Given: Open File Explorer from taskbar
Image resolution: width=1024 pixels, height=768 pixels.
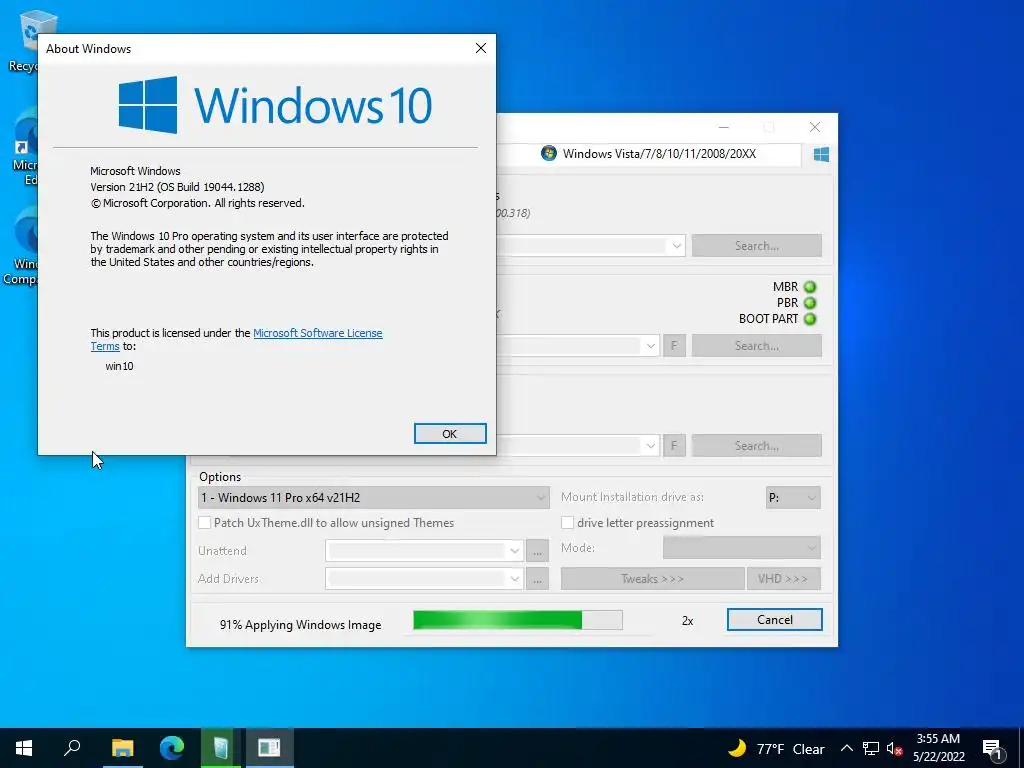Looking at the screenshot, I should pyautogui.click(x=122, y=748).
